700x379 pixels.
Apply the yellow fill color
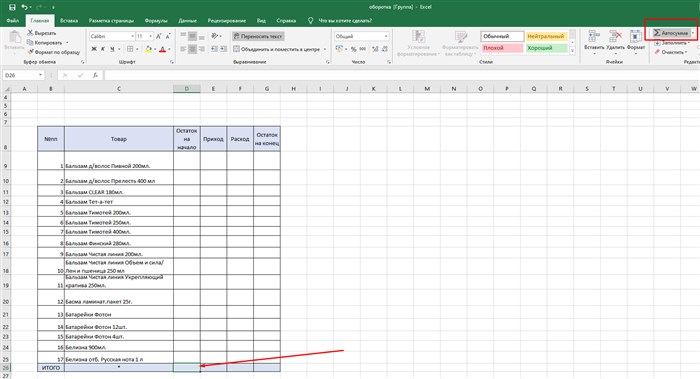pos(148,49)
